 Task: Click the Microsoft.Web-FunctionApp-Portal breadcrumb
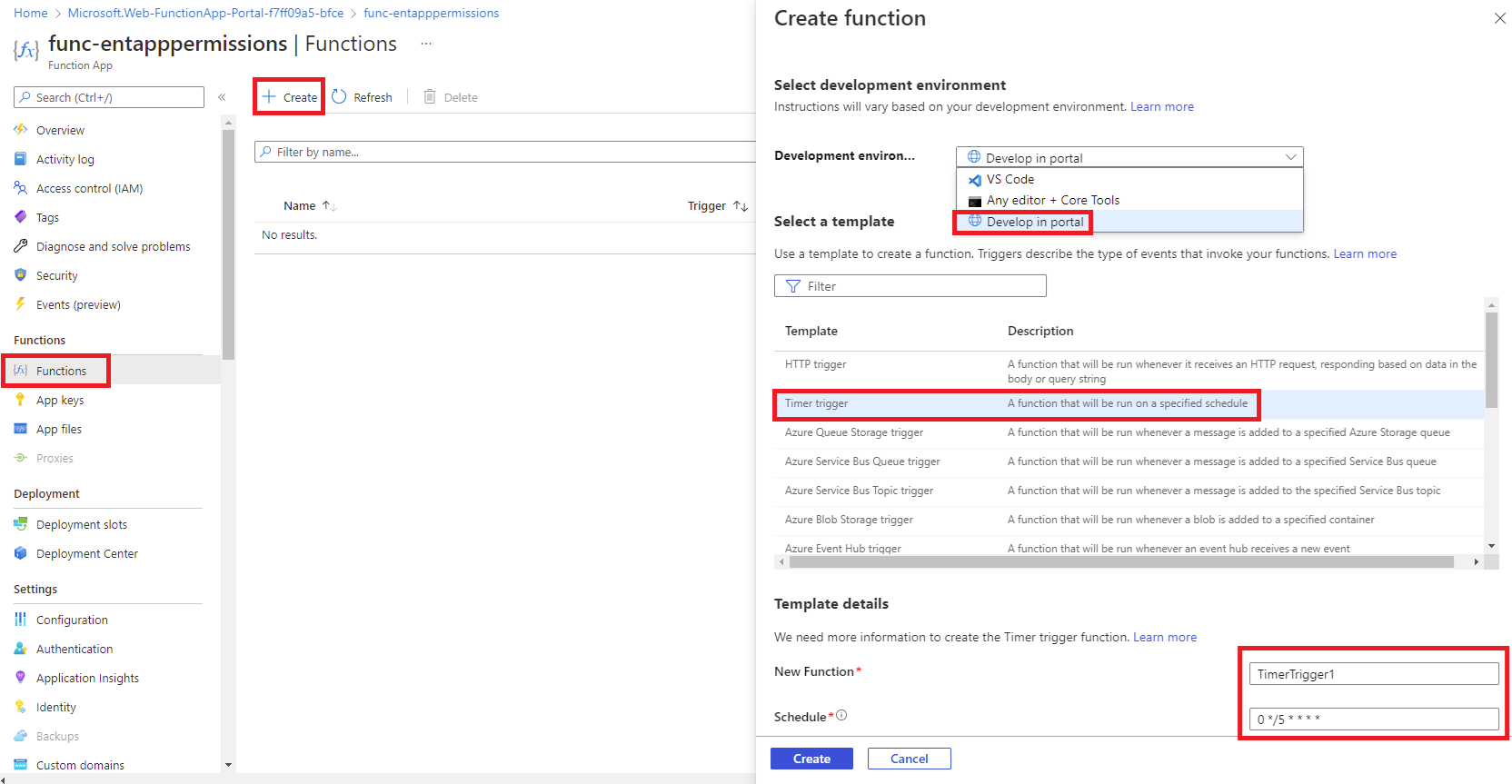click(x=205, y=14)
